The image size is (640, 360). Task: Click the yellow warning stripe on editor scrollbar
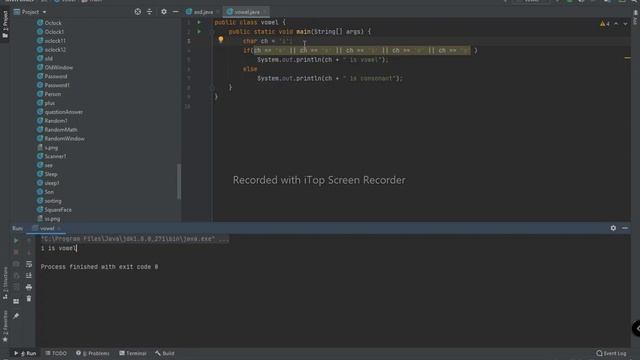(x=627, y=58)
